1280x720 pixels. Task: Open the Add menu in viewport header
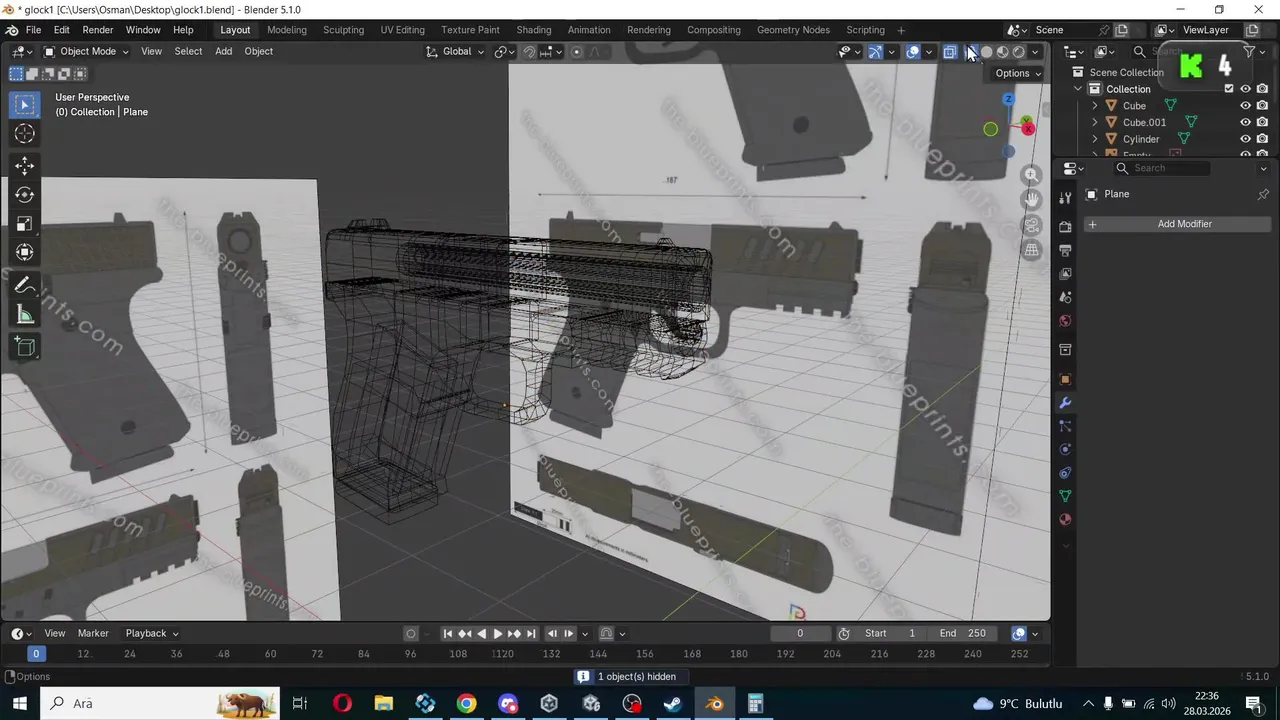coord(224,52)
